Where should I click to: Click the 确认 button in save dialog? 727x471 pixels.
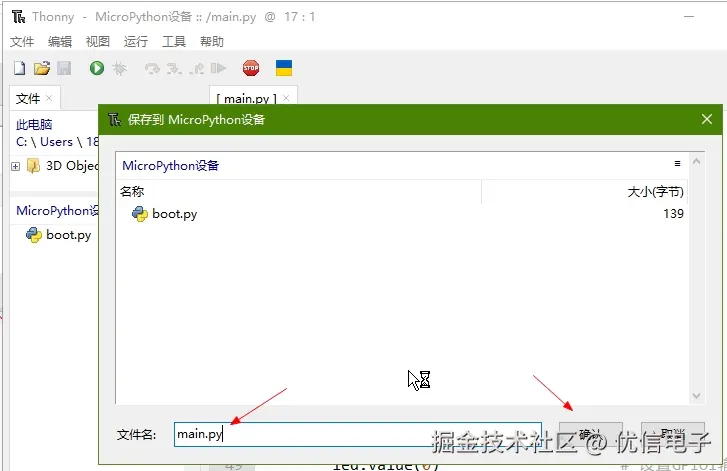590,434
